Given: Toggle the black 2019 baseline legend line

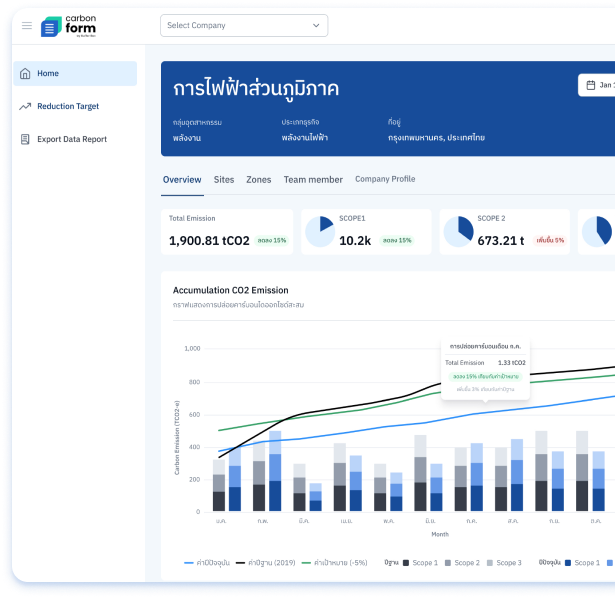Looking at the screenshot, I should click(241, 563).
